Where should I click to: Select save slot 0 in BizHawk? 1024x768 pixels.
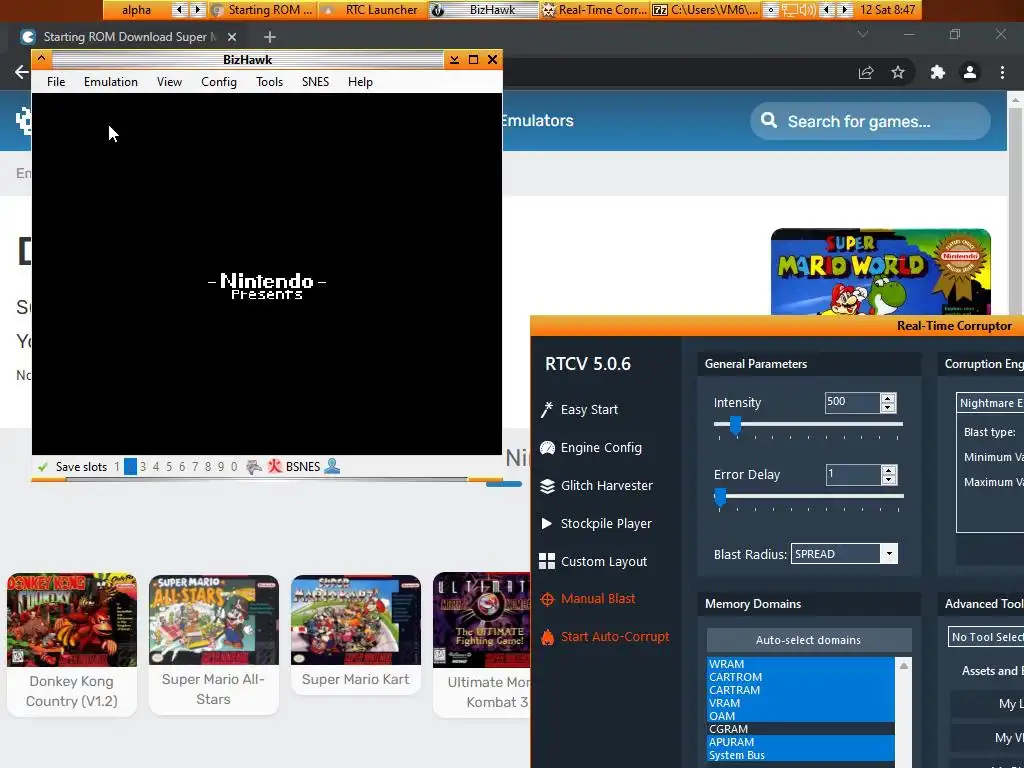pyautogui.click(x=234, y=467)
